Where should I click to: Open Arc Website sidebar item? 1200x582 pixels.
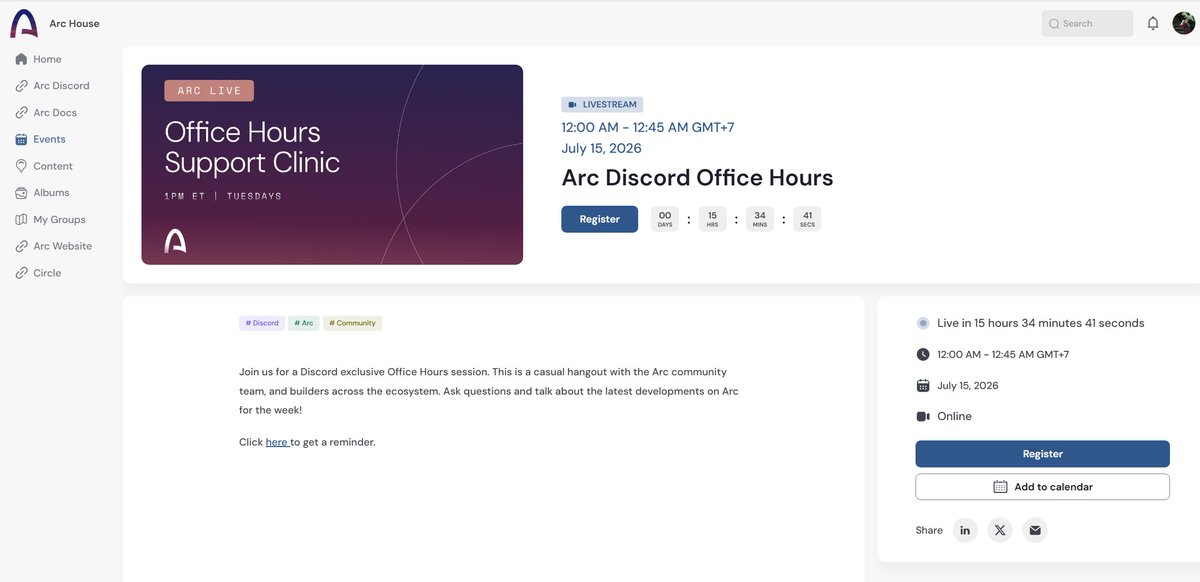(x=61, y=246)
